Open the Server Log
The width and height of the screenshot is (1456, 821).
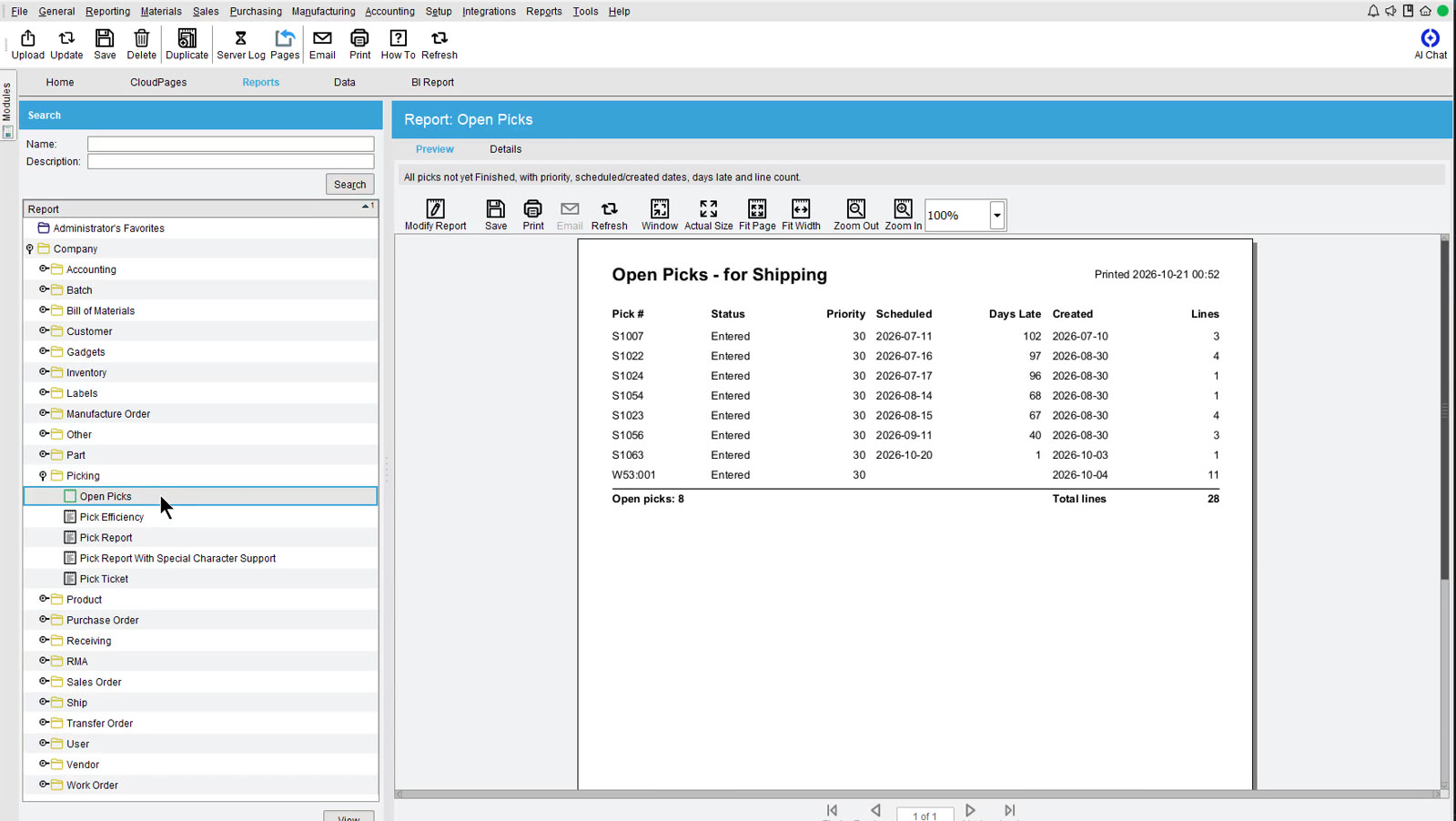[x=241, y=44]
